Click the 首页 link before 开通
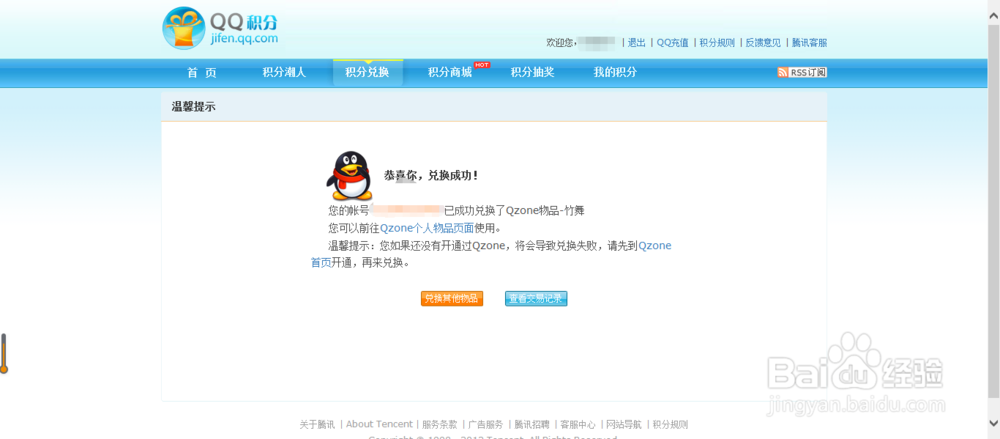The width and height of the screenshot is (1000, 439). (x=321, y=263)
